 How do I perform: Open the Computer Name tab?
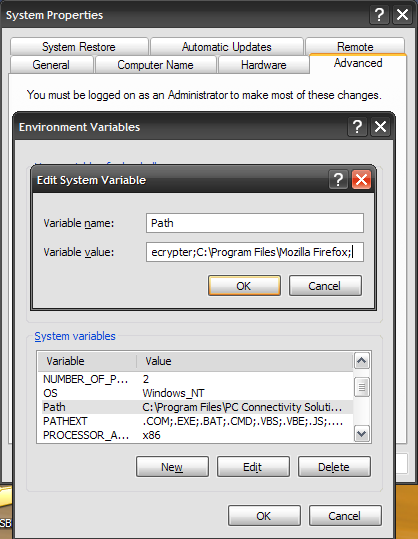(155, 65)
